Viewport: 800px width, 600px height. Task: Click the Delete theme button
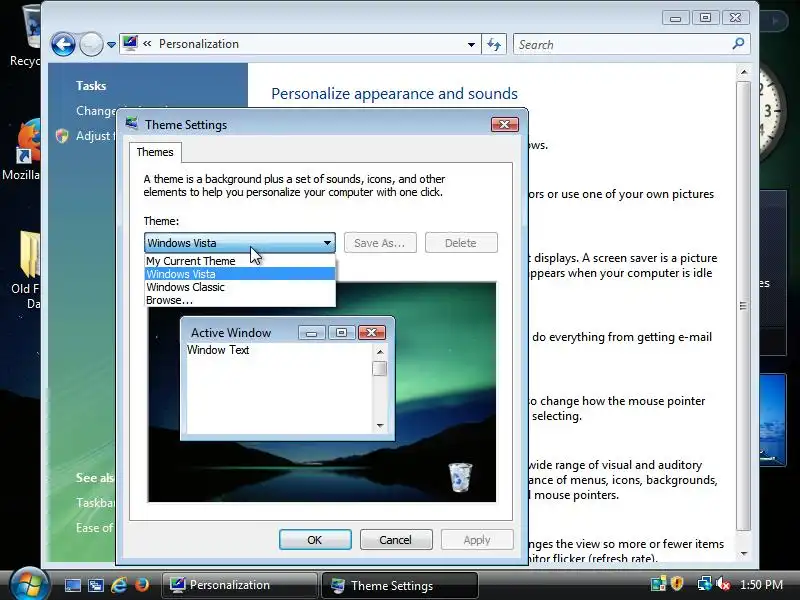pyautogui.click(x=461, y=243)
